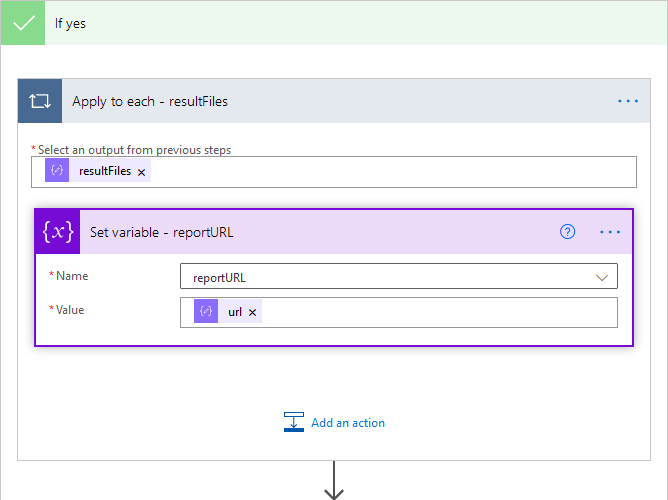Select the reportURL name combo box

coord(390,277)
